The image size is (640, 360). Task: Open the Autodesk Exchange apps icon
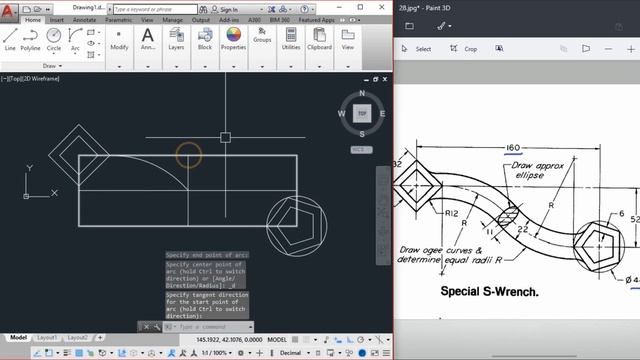click(x=271, y=9)
